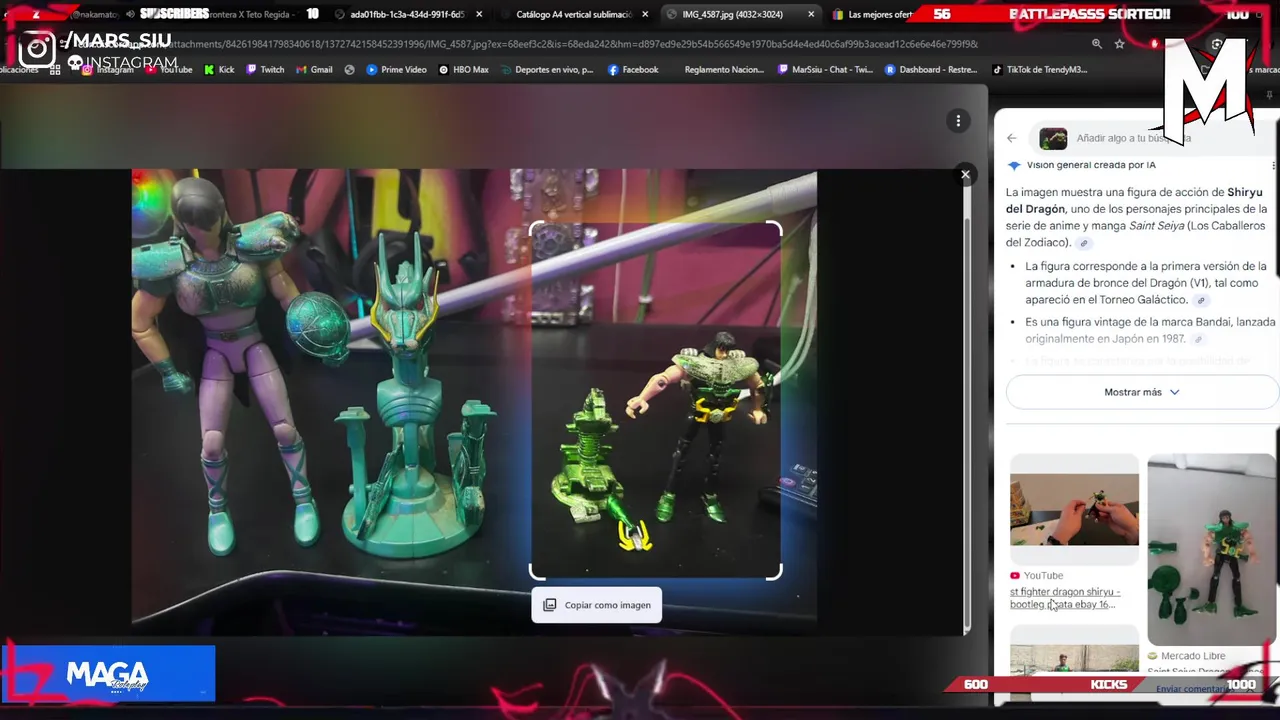Close the Google Lens overlay with the X
Image resolution: width=1280 pixels, height=720 pixels.
pos(965,174)
